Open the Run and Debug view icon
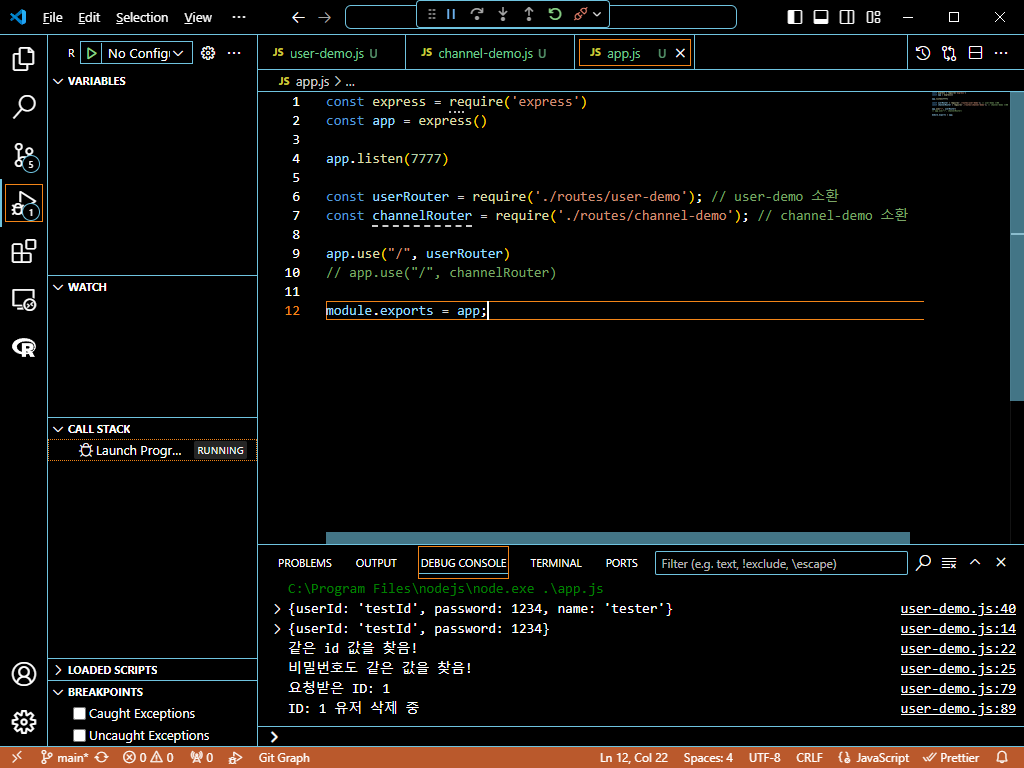Screen dimensions: 1024x768 (x=24, y=203)
